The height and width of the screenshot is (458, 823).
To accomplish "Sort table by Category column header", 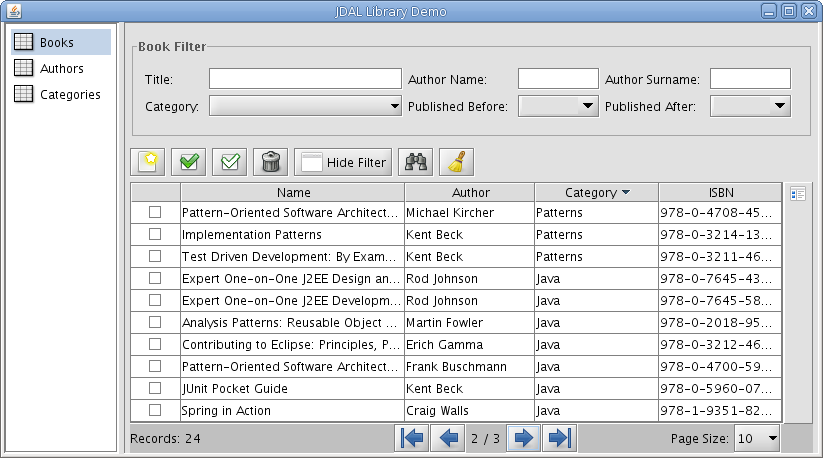I will pos(596,193).
